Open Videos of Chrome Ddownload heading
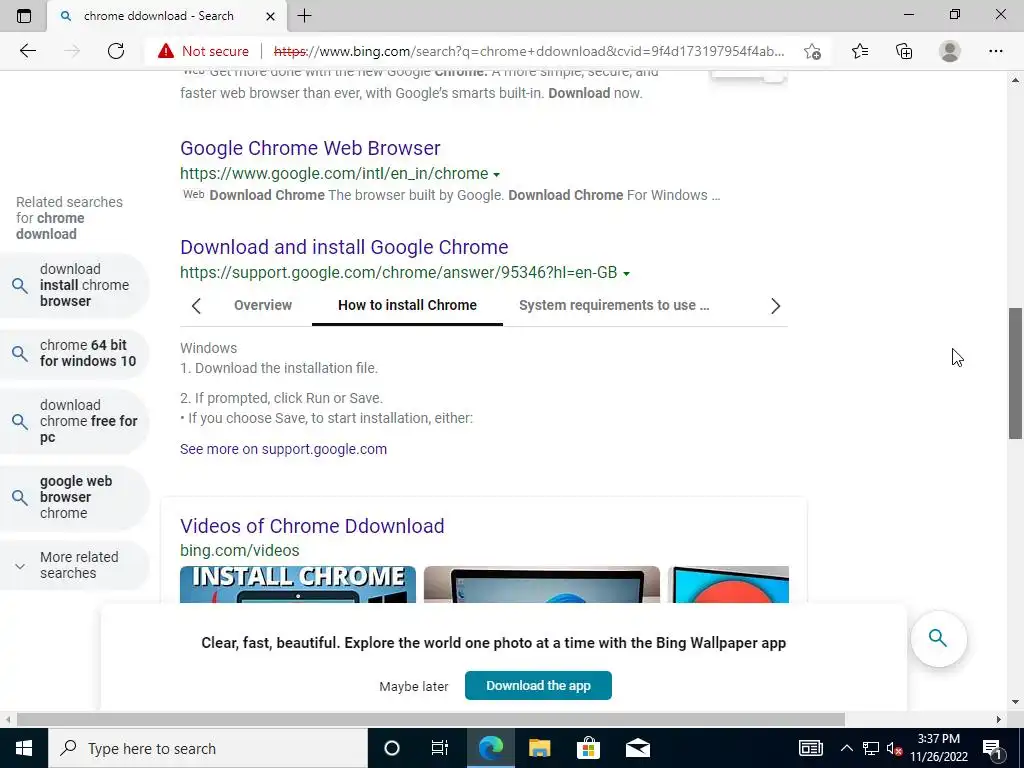The width and height of the screenshot is (1024, 768). coord(312,526)
